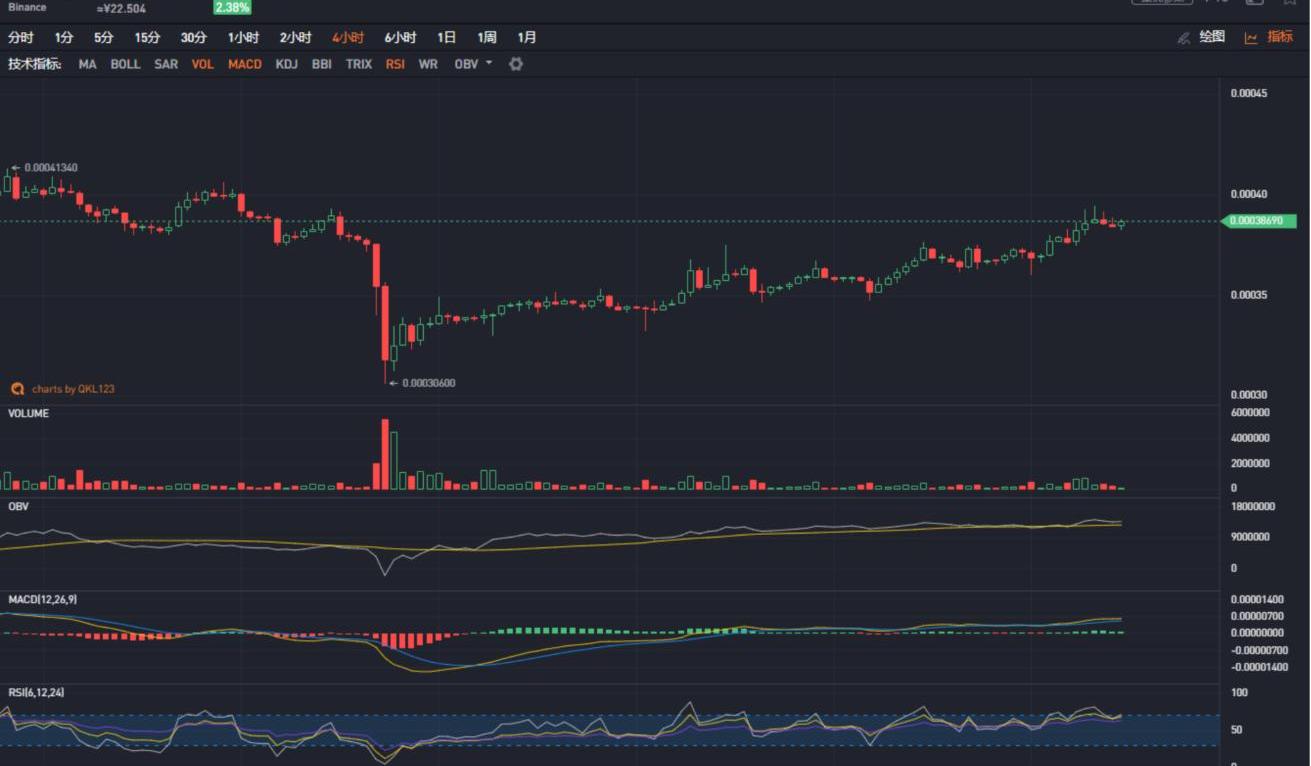Toggle the SAR indicator
1311x766 pixels.
point(166,64)
